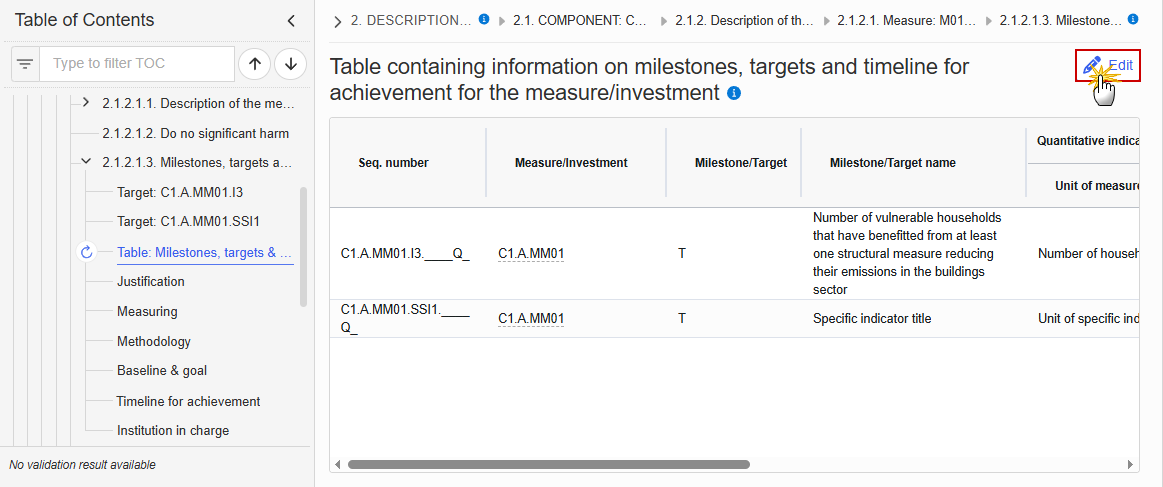Select Target: C1.A.MM01.I3 in tree
This screenshot has width=1163, height=487.
[x=180, y=192]
